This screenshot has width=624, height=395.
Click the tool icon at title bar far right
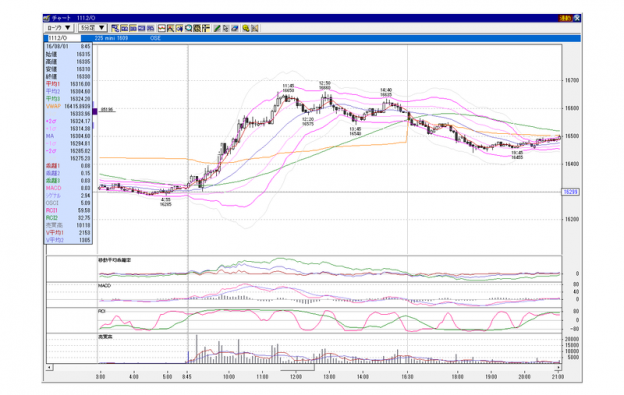(x=577, y=18)
